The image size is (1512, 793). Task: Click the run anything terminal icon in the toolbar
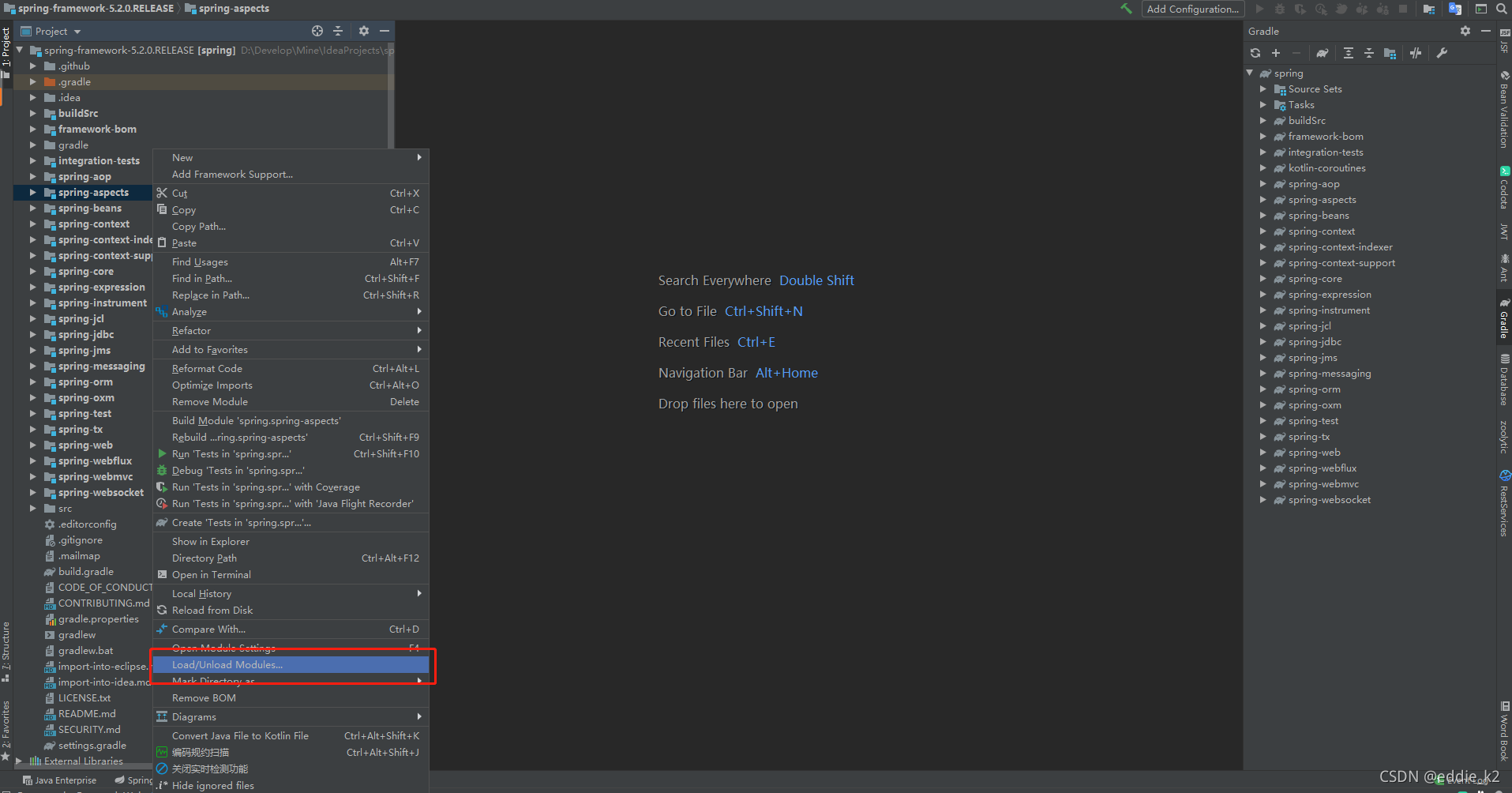[1481, 9]
